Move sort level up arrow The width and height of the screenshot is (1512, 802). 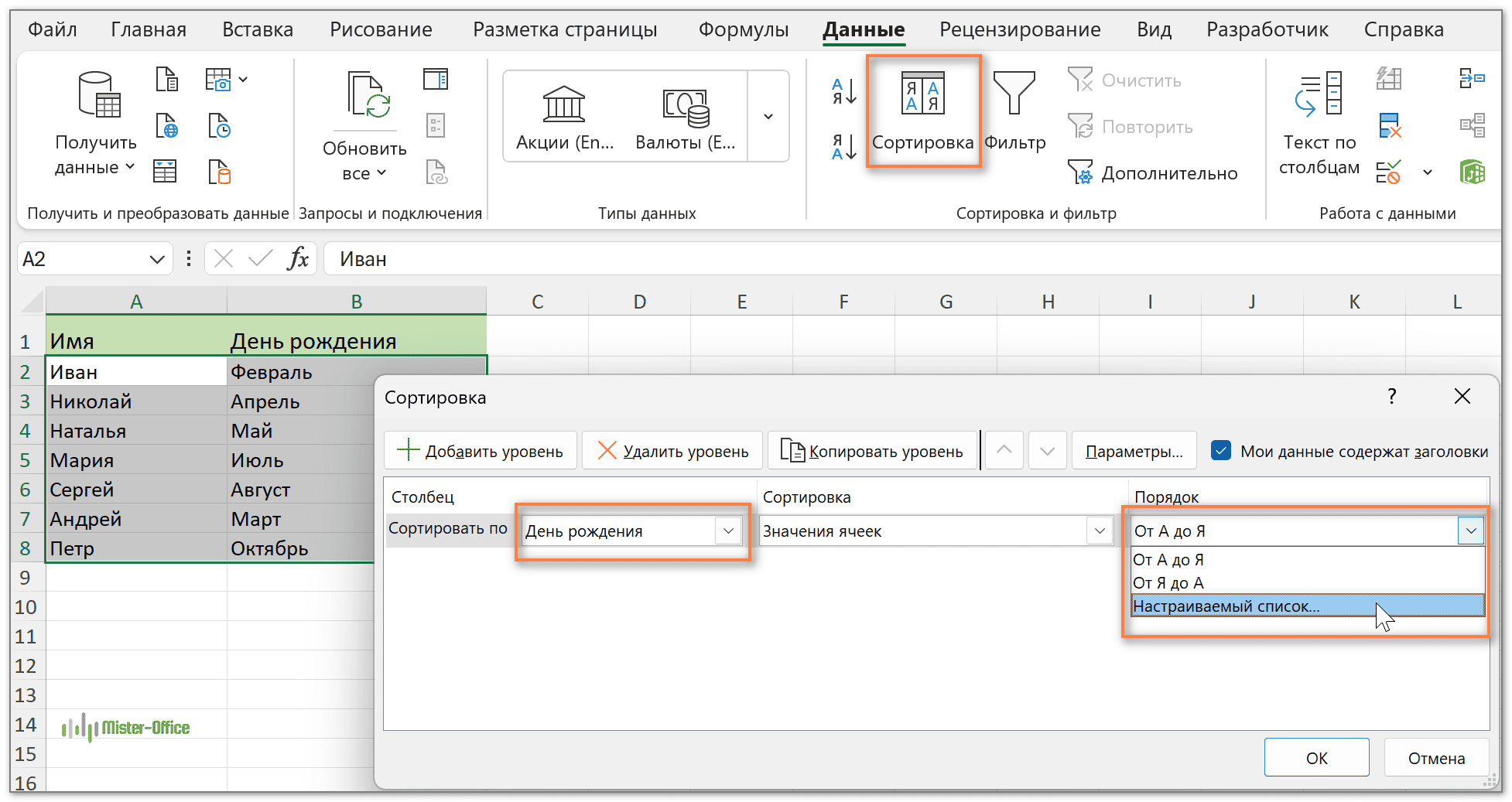[x=1004, y=451]
